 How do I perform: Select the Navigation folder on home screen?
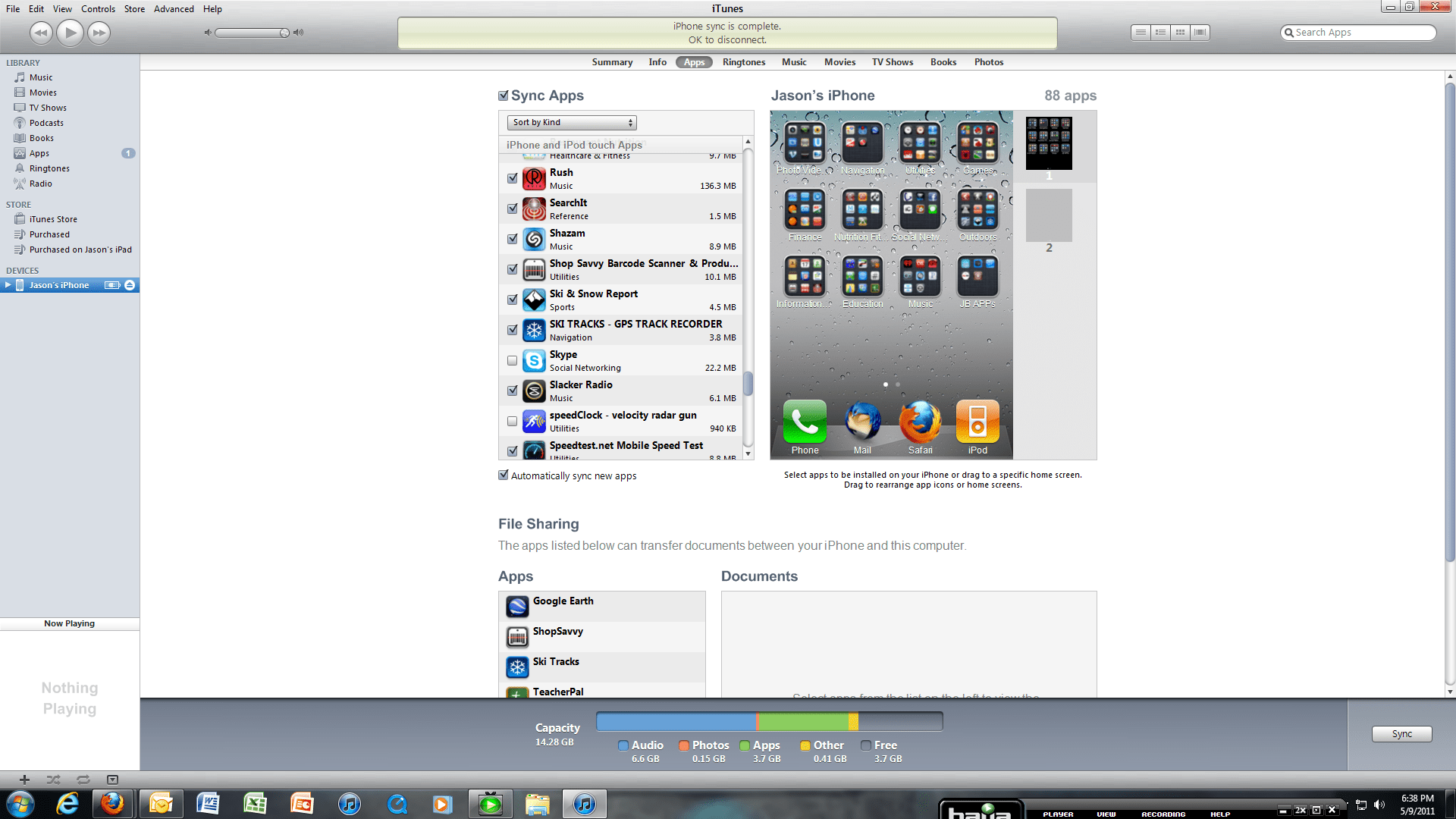(x=862, y=143)
